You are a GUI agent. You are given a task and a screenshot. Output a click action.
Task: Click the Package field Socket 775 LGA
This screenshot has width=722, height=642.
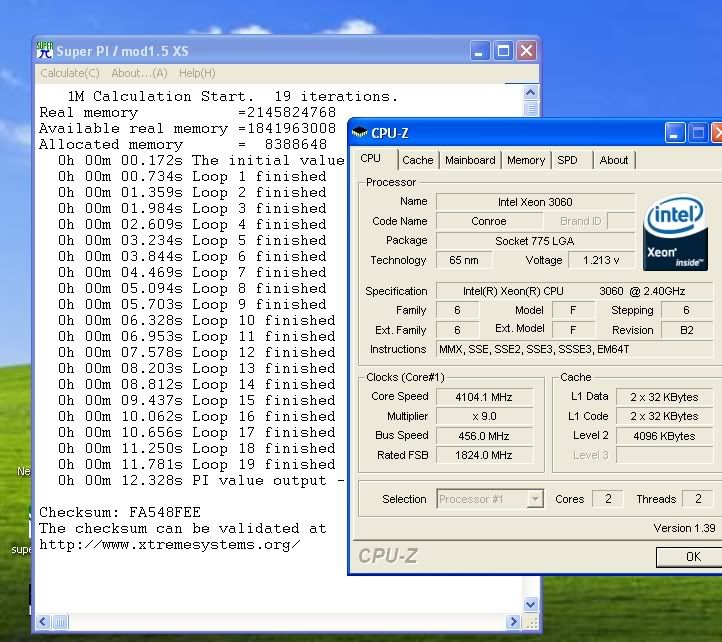pyautogui.click(x=535, y=241)
